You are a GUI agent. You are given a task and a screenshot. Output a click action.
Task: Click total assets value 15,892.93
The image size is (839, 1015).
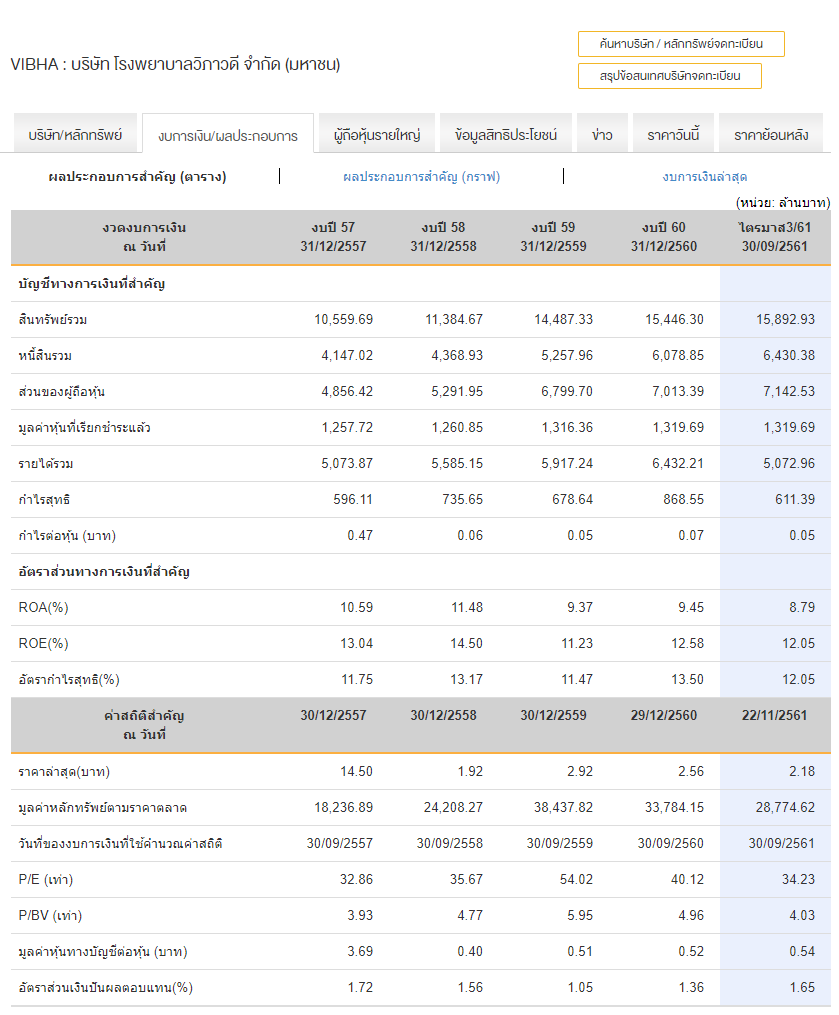point(785,320)
